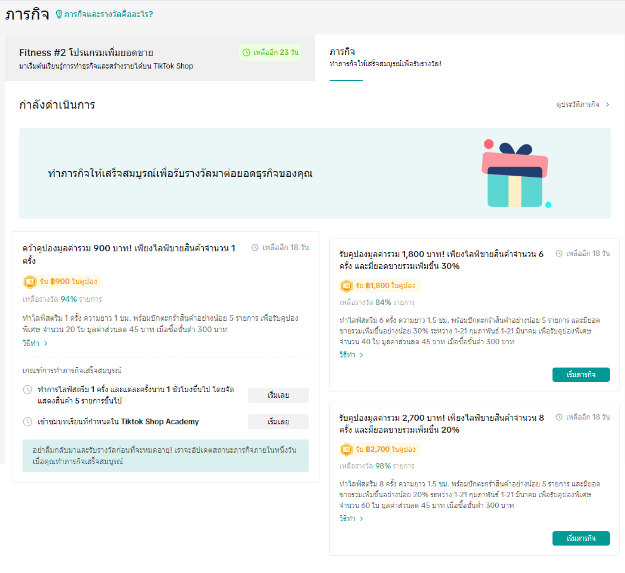
Task: Click the เกณฑ์การทำภารกิจเสร็จสมบูรณ์ label
Action: pos(72,371)
